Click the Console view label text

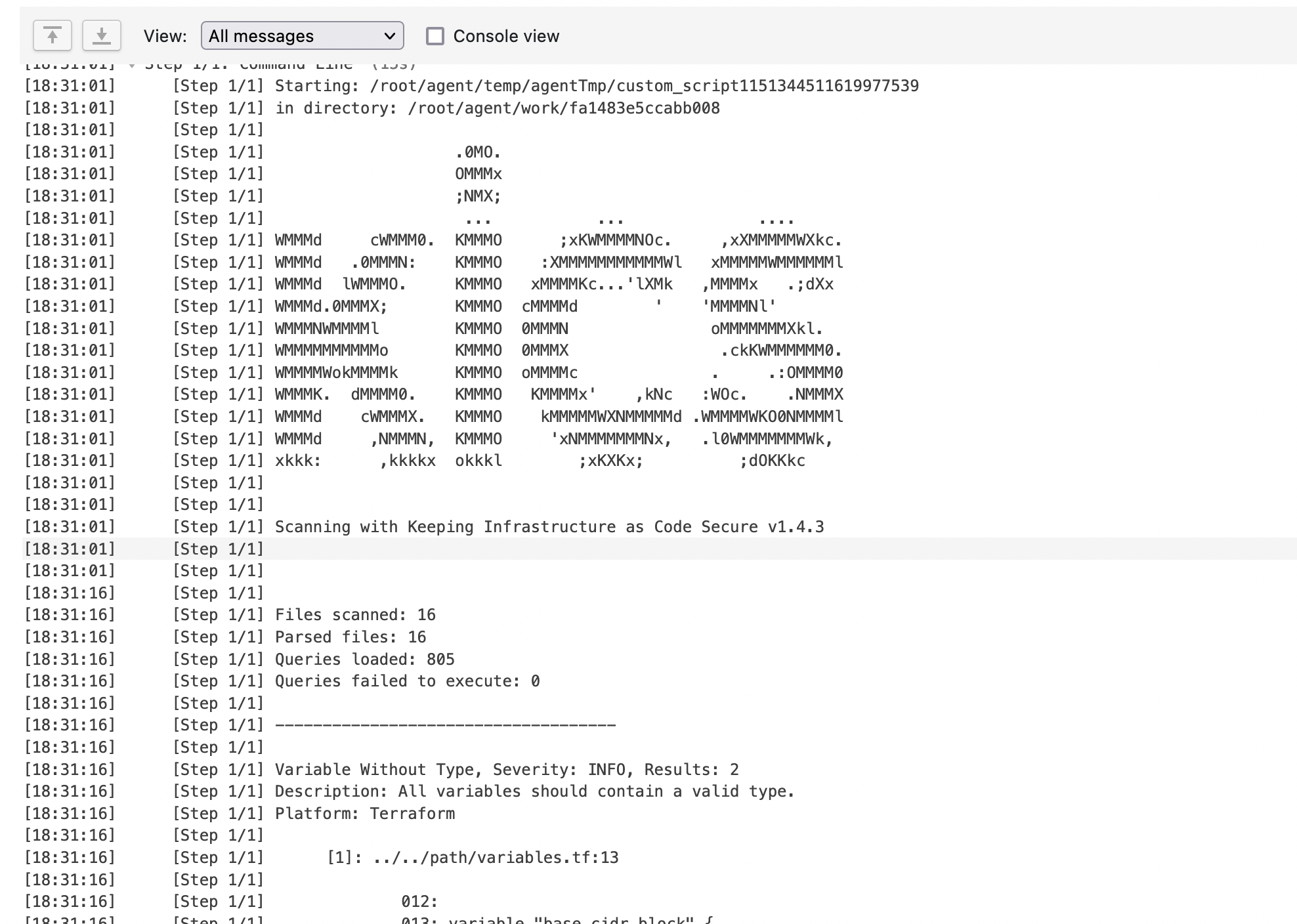pyautogui.click(x=505, y=36)
